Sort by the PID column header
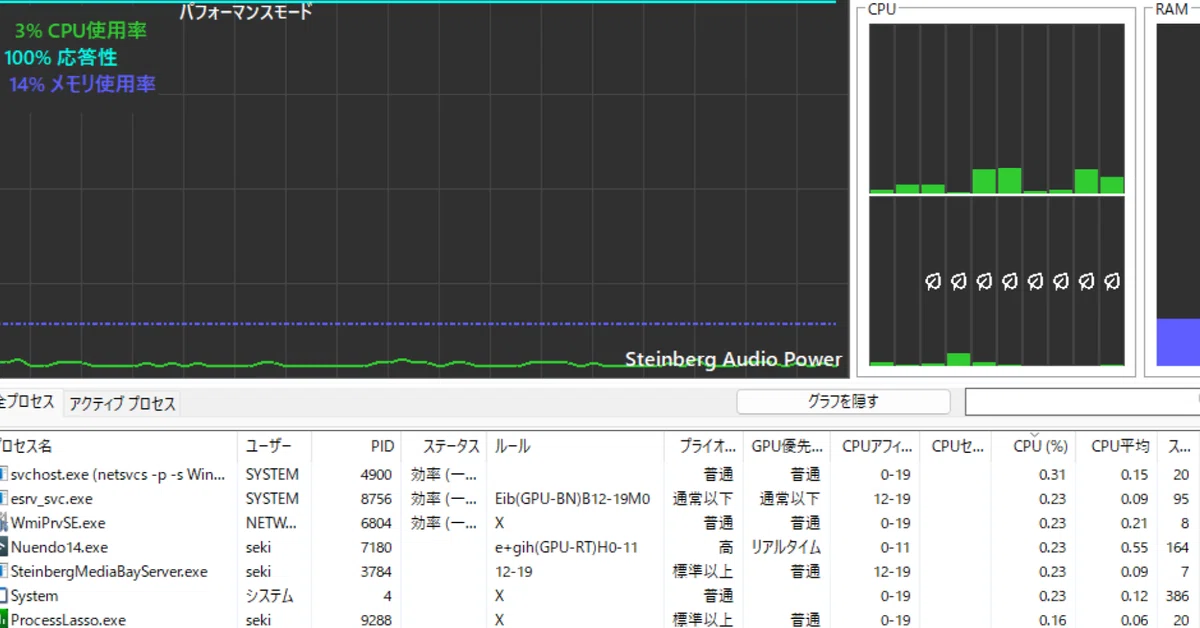The width and height of the screenshot is (1200, 628). [x=356, y=446]
